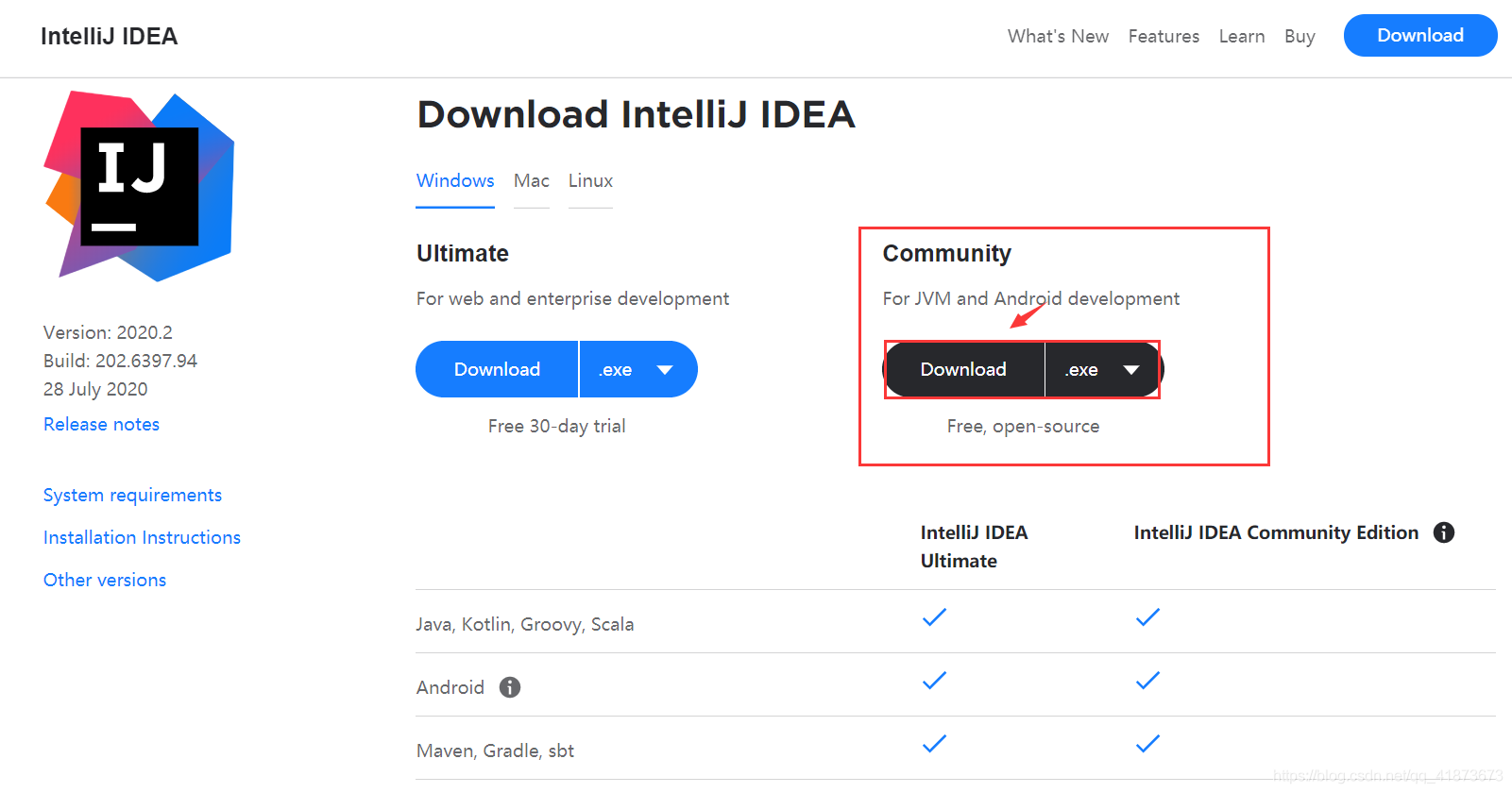Click Community checkmark for Android row
This screenshot has height=793, width=1512.
(x=1147, y=681)
